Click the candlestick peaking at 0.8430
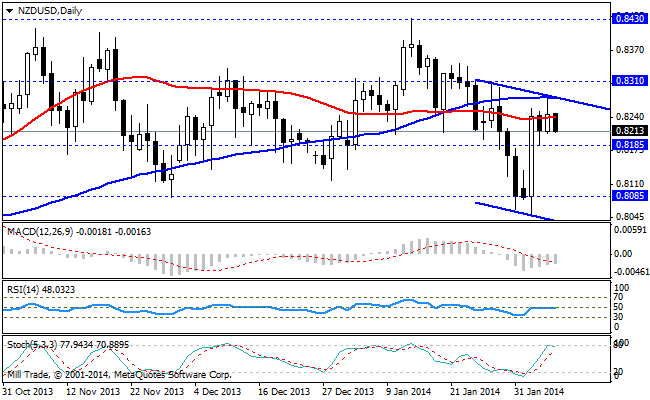The width and height of the screenshot is (650, 400). click(411, 44)
